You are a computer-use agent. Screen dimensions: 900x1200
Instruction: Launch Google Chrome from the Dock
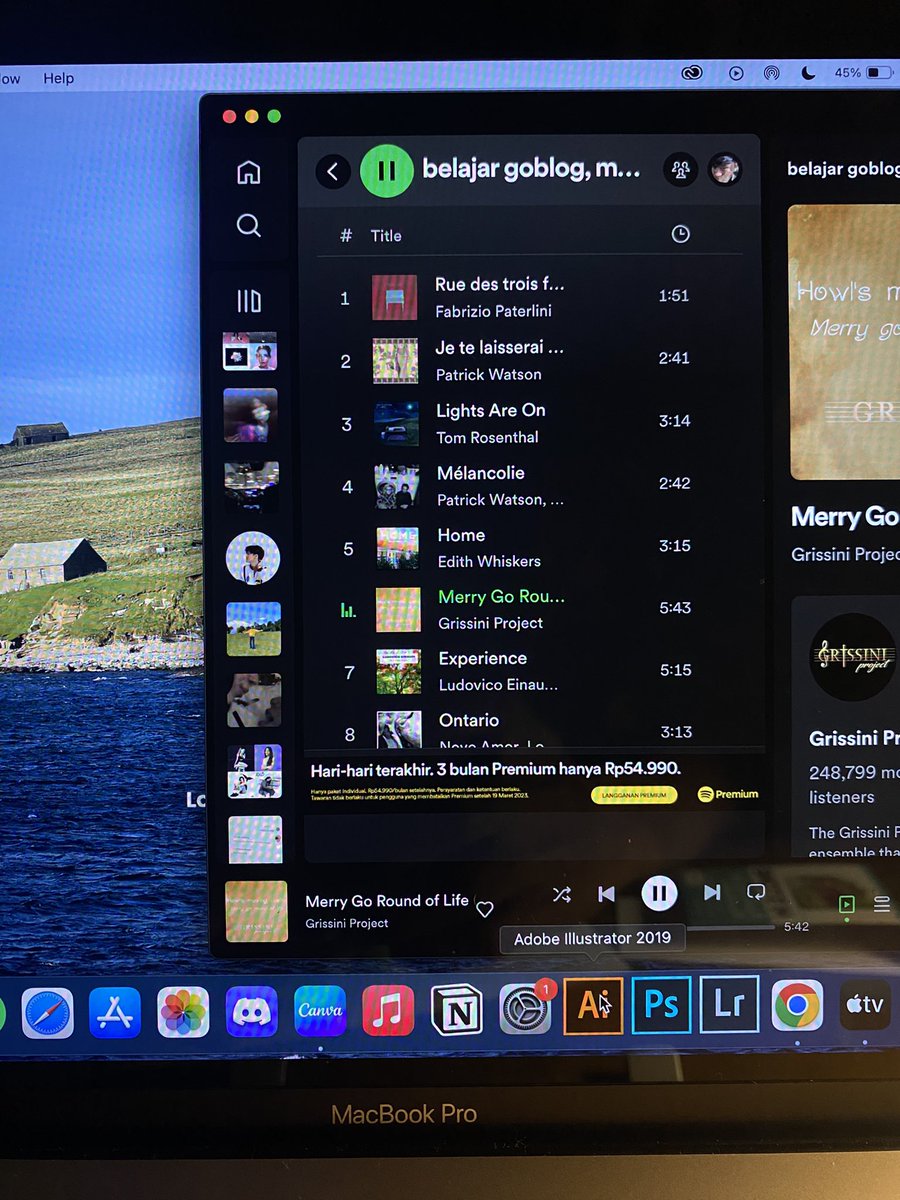pos(797,1004)
